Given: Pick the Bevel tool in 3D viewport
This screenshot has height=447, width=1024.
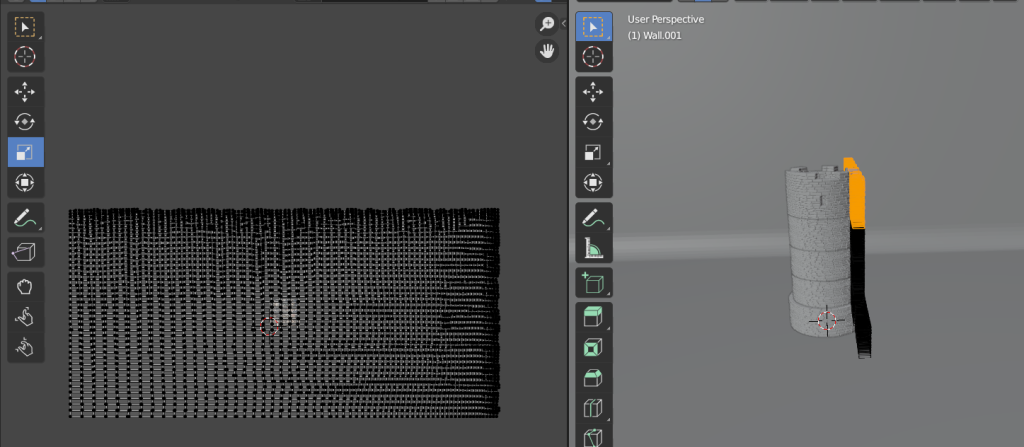Looking at the screenshot, I should (593, 379).
